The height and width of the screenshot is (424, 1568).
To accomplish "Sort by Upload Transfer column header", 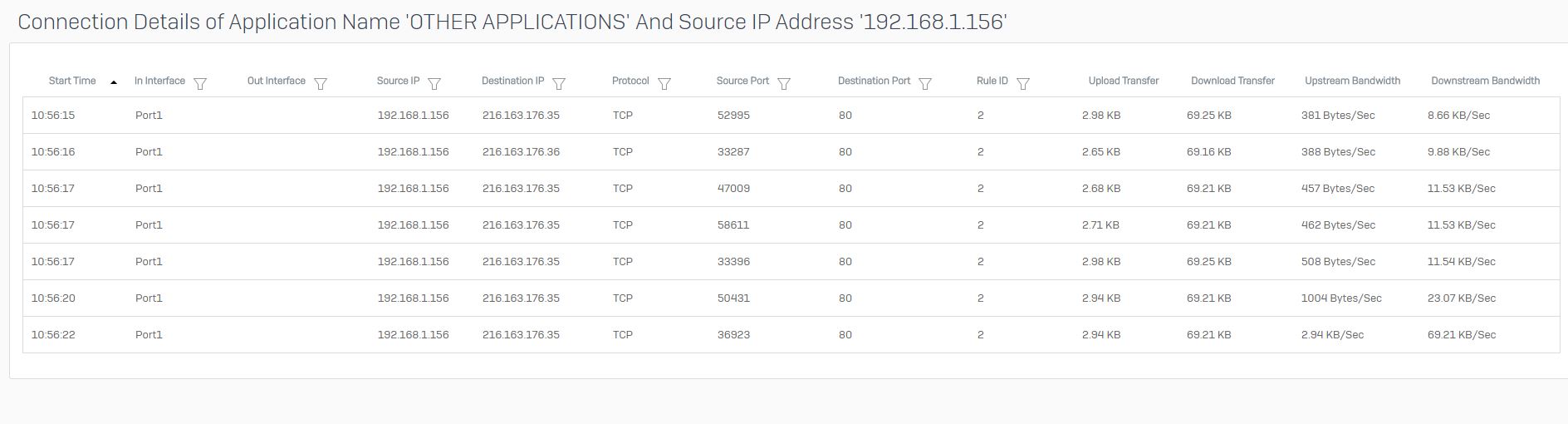I will 1124,81.
